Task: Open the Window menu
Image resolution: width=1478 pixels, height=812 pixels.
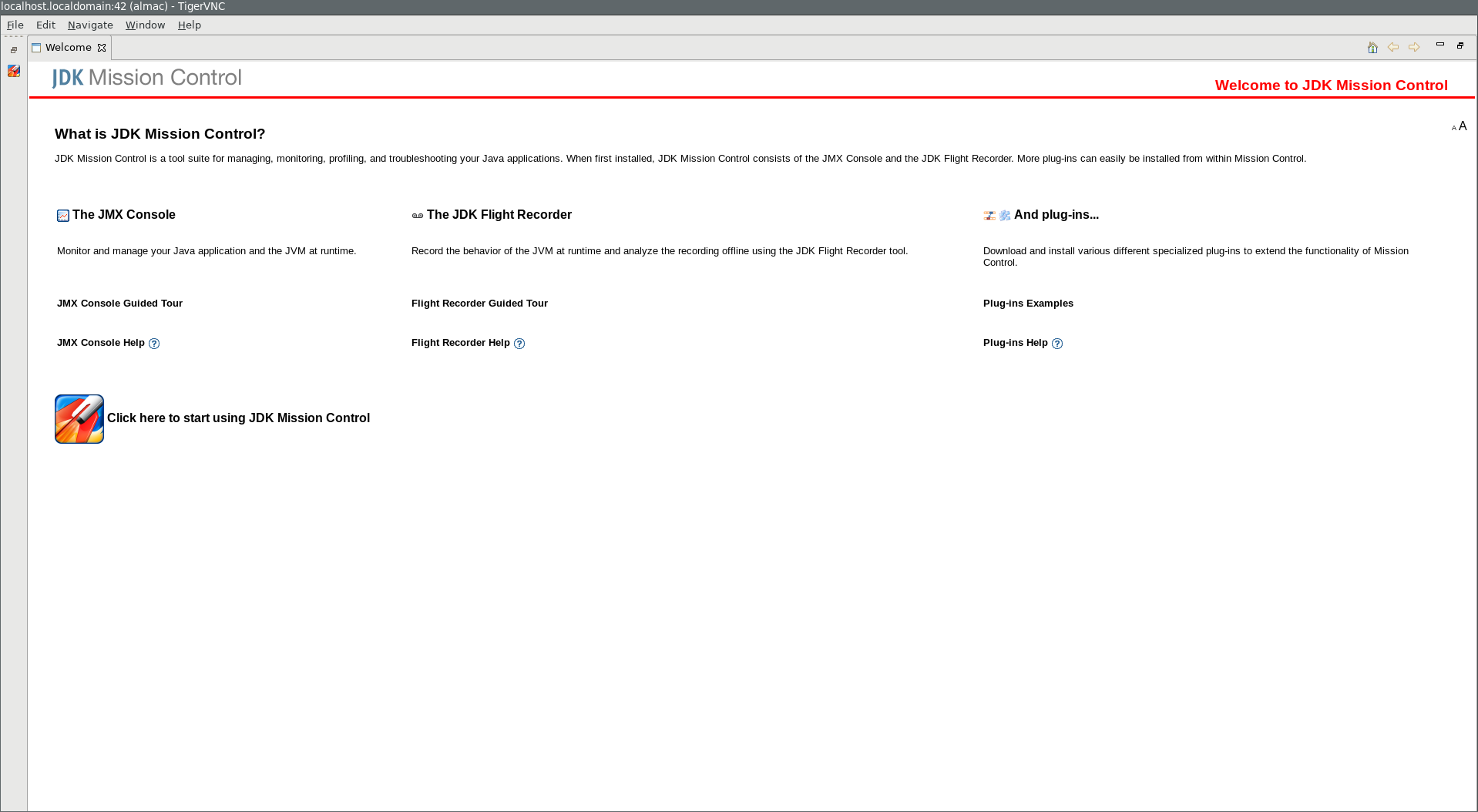Action: click(145, 25)
